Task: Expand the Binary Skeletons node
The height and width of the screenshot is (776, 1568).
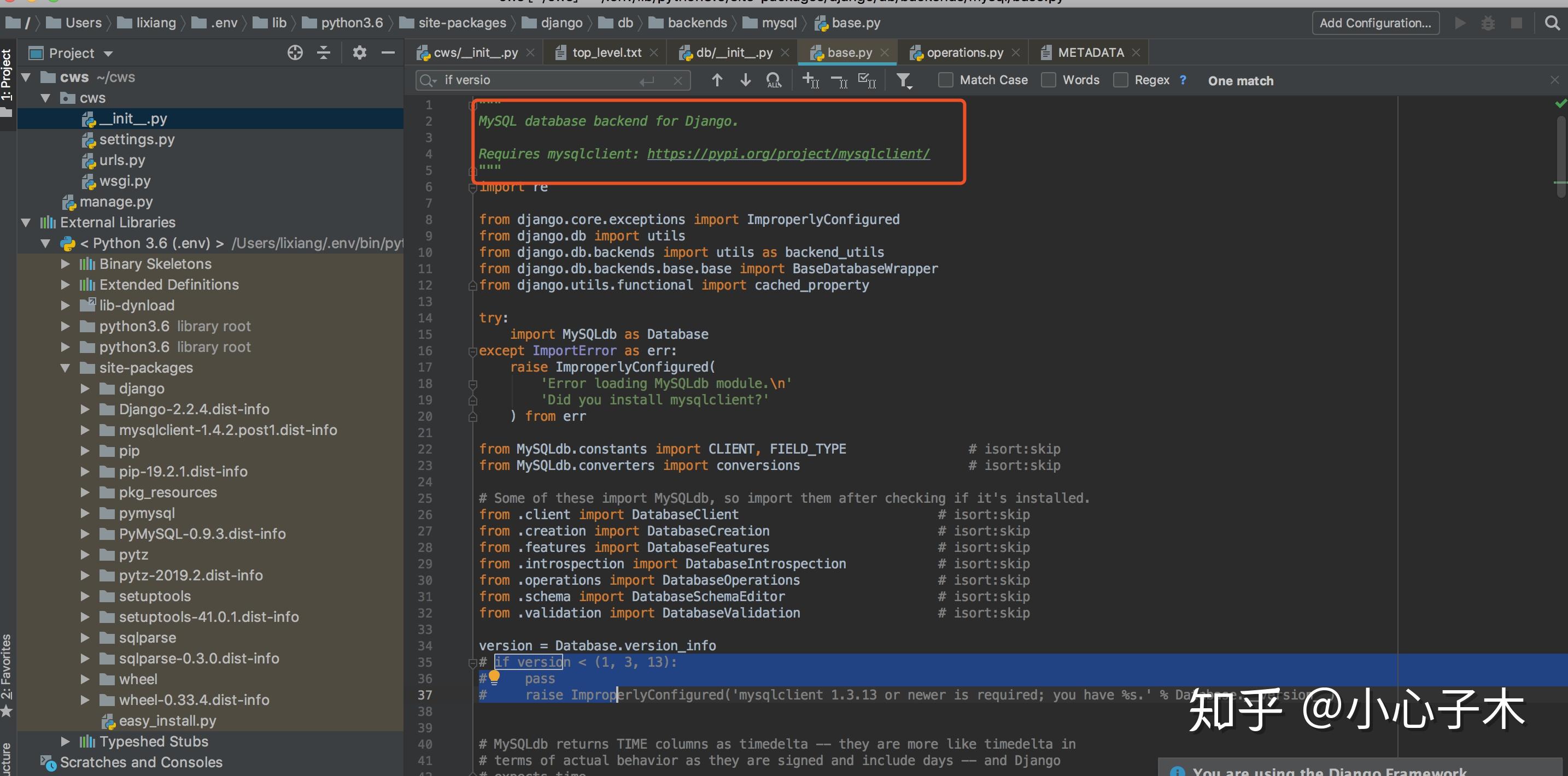Action: (x=65, y=263)
